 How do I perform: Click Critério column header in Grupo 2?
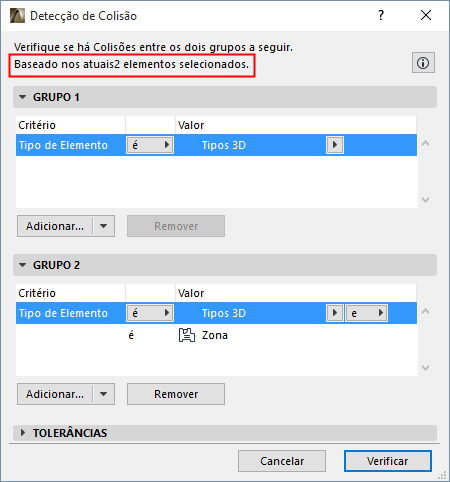point(71,293)
